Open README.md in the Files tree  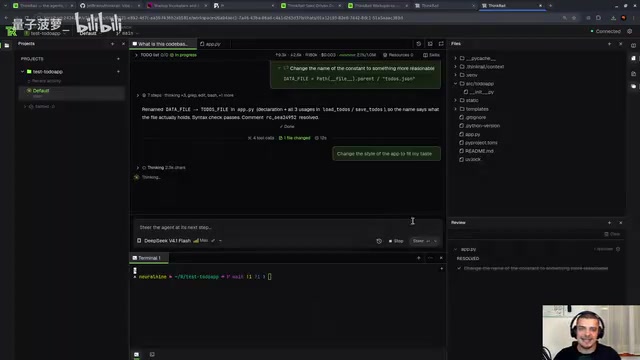pyautogui.click(x=479, y=151)
